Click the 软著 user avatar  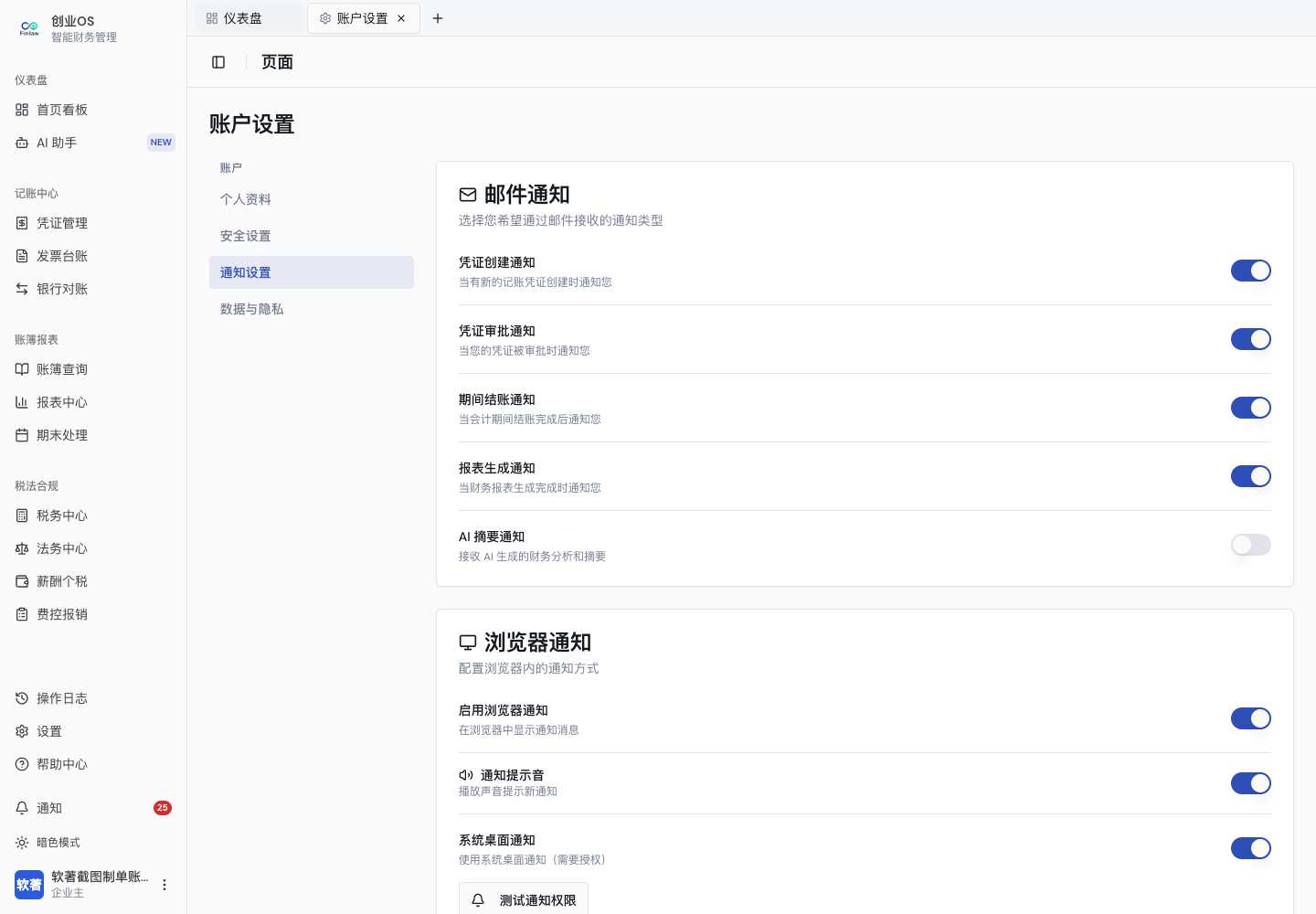click(29, 885)
